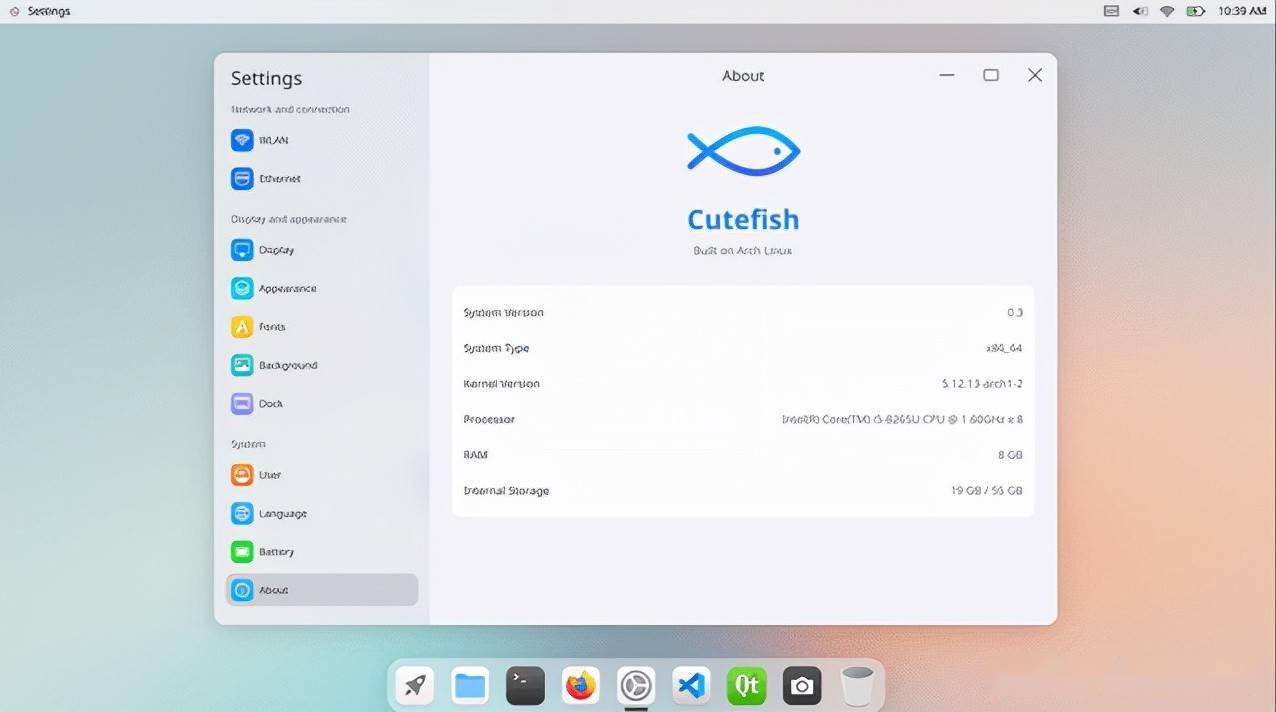The width and height of the screenshot is (1276, 712).
Task: Click the volume icon in the tray
Action: tap(1139, 11)
